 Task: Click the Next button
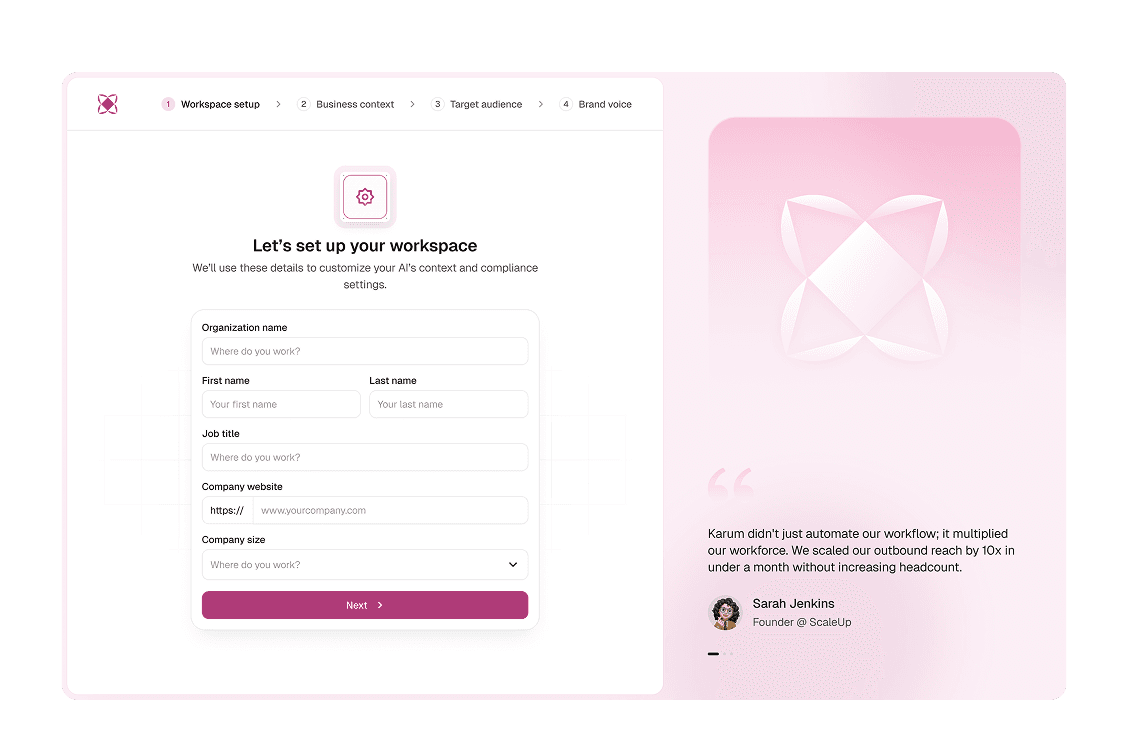click(365, 605)
